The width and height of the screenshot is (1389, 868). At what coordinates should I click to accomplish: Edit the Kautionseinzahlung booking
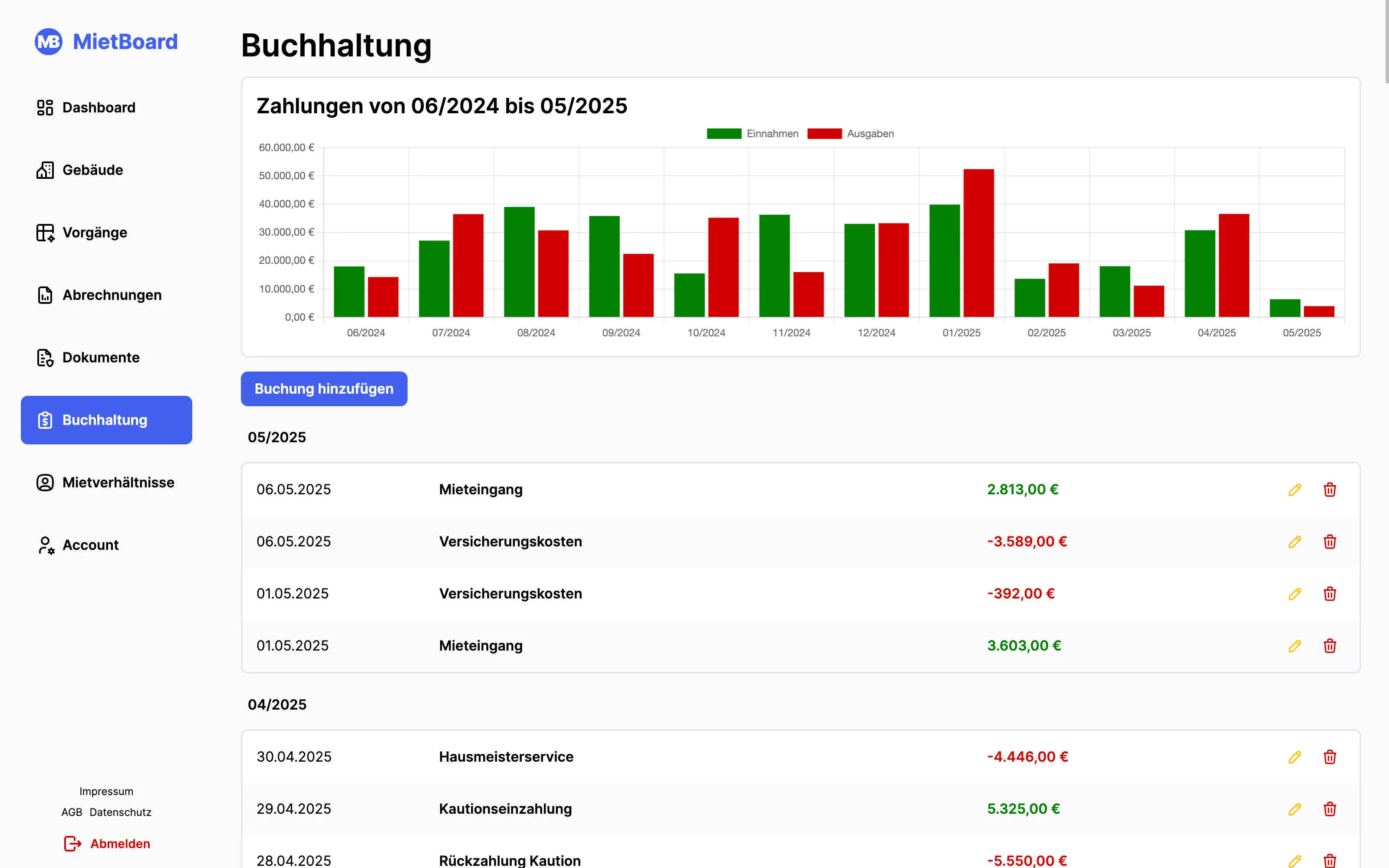pyautogui.click(x=1294, y=809)
